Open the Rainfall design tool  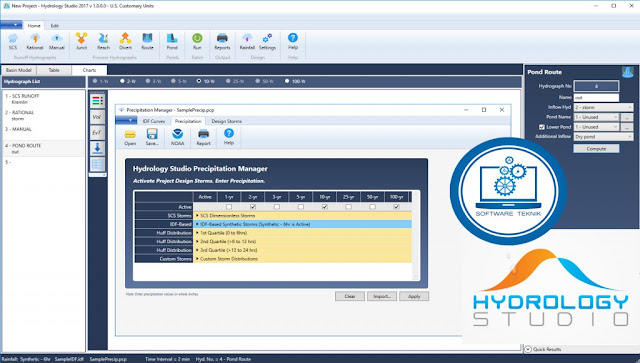pos(247,42)
